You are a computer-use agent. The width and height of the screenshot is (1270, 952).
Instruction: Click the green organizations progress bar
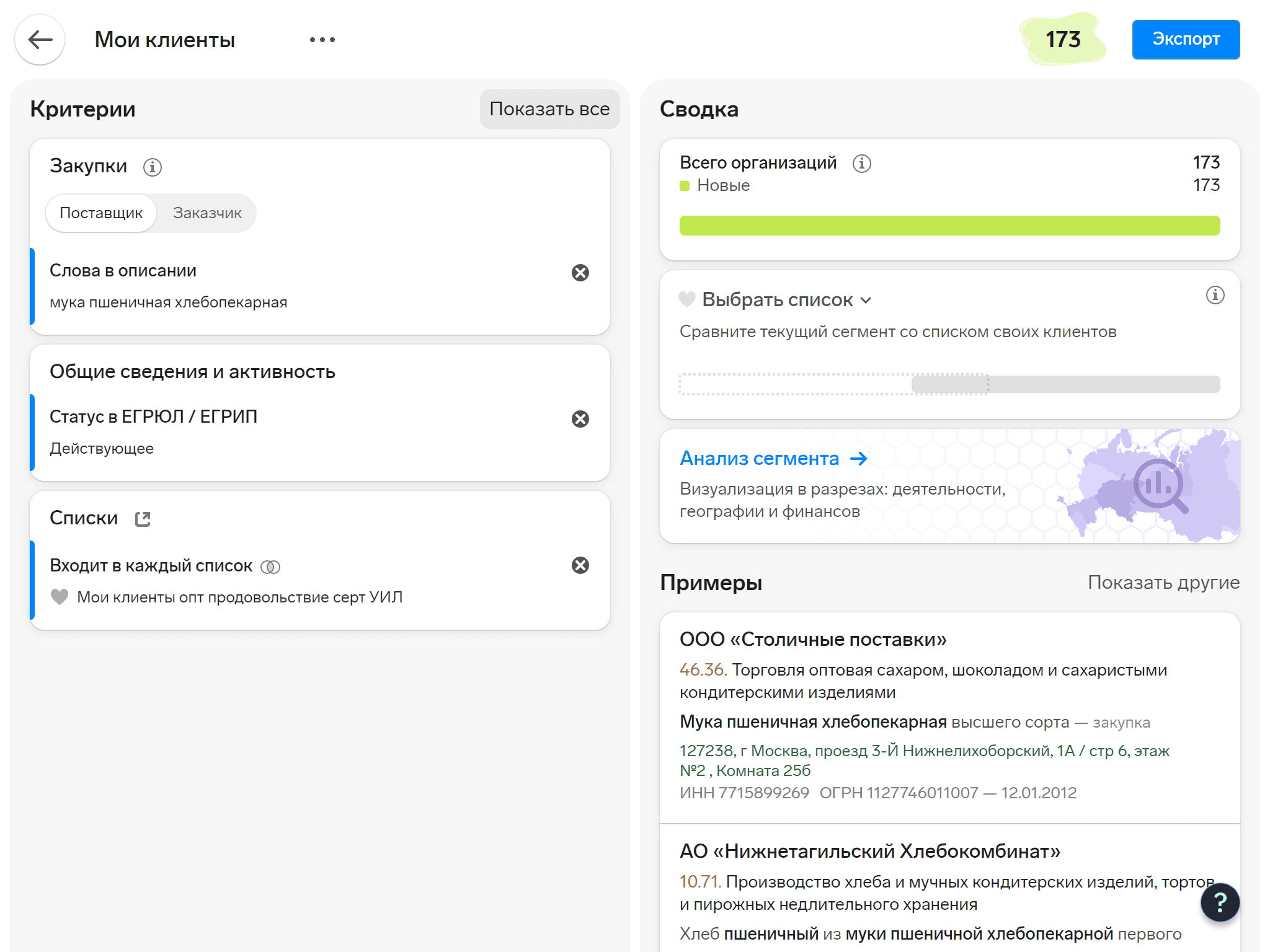tap(949, 226)
